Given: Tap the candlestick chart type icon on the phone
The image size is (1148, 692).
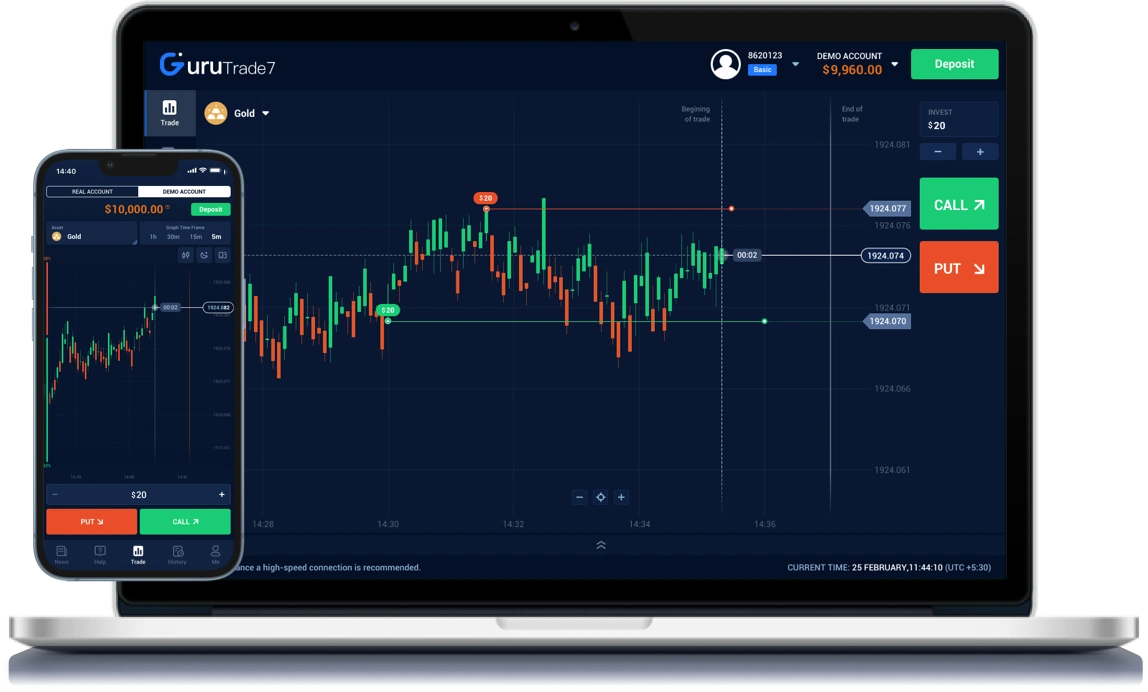Looking at the screenshot, I should 186,255.
